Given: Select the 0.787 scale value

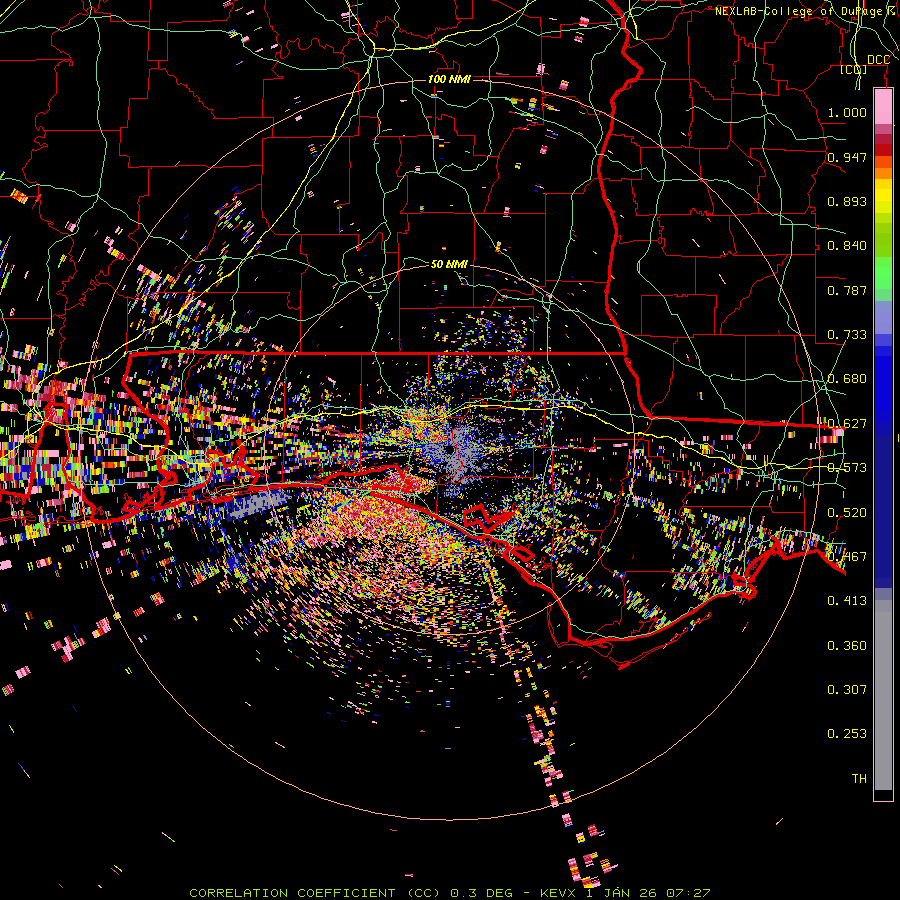Looking at the screenshot, I should click(847, 290).
